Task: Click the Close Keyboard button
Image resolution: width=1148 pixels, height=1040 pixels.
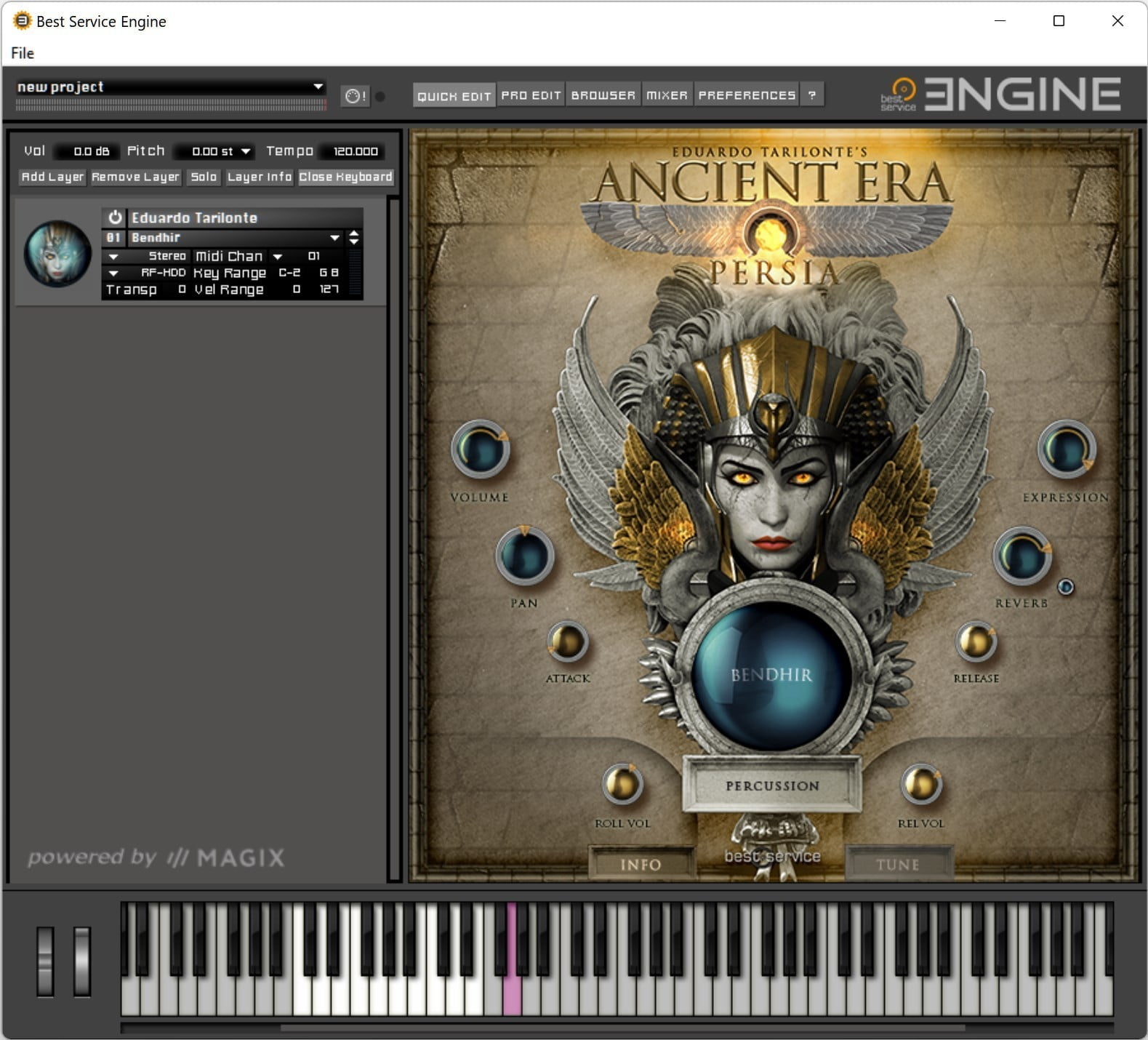Action: (x=345, y=177)
